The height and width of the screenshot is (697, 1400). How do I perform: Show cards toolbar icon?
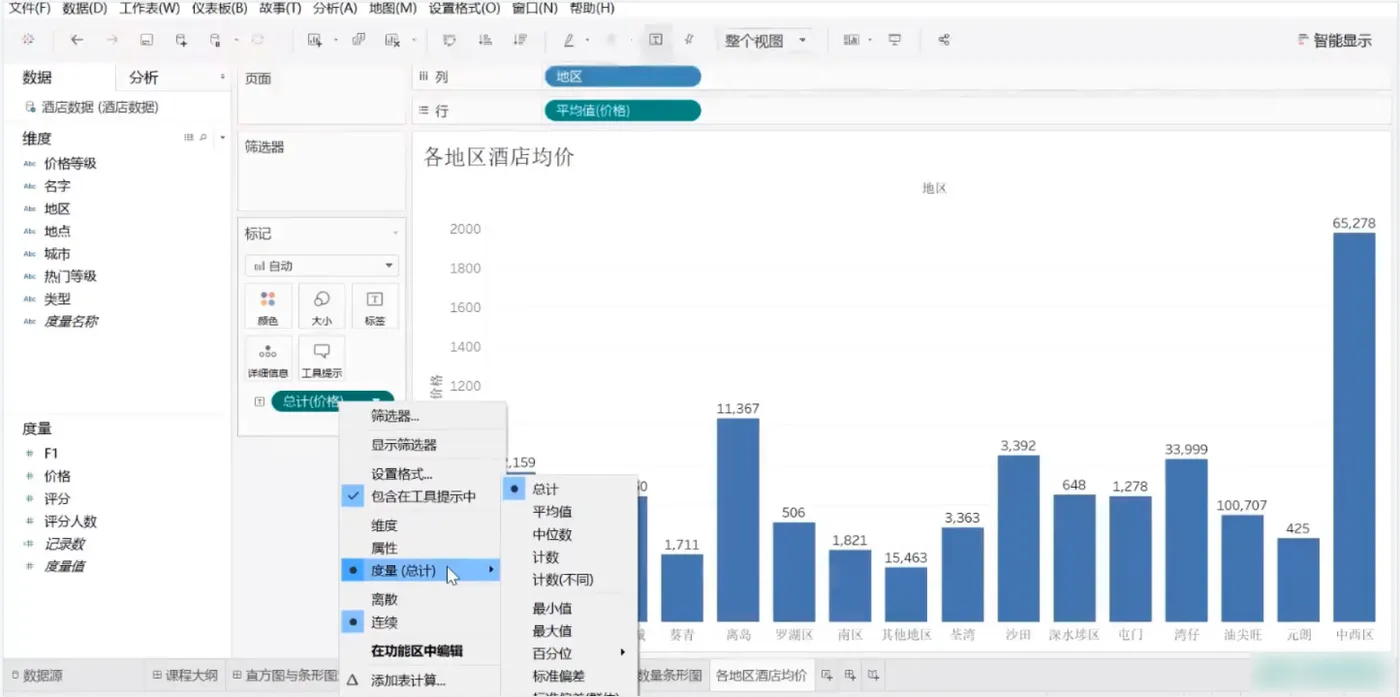pyautogui.click(x=851, y=40)
